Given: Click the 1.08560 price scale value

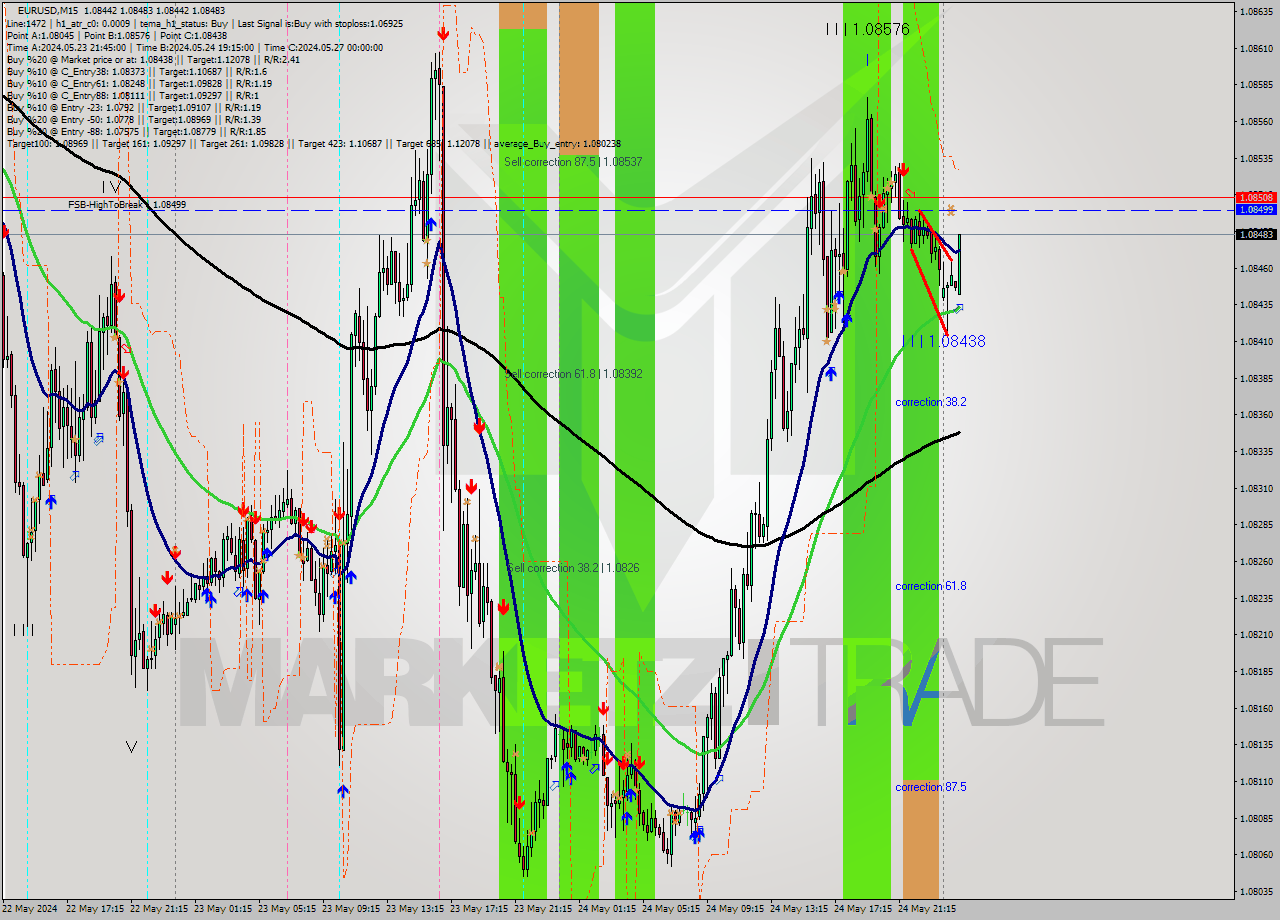Looking at the screenshot, I should 1256,121.
